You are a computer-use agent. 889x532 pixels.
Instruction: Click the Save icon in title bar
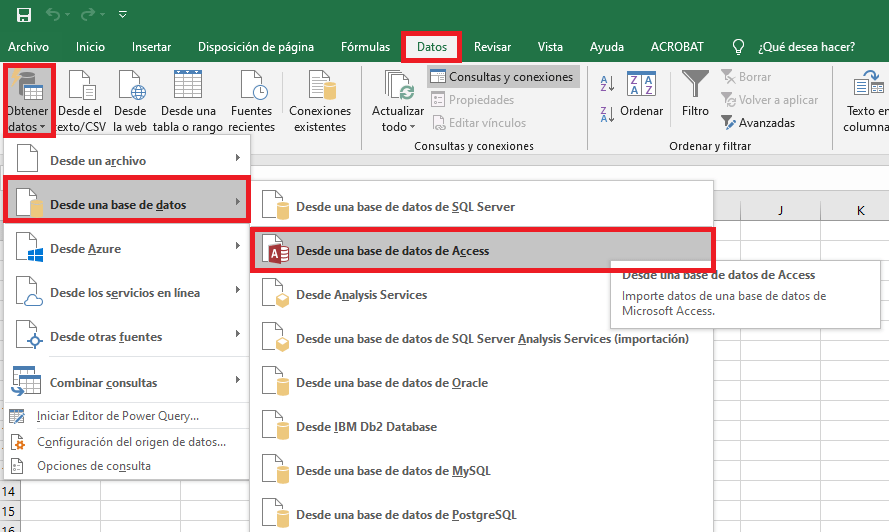pyautogui.click(x=24, y=15)
